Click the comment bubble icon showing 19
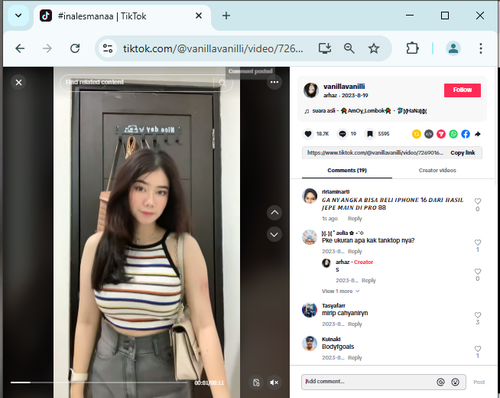Screen dimensions: 500x398 [342, 134]
